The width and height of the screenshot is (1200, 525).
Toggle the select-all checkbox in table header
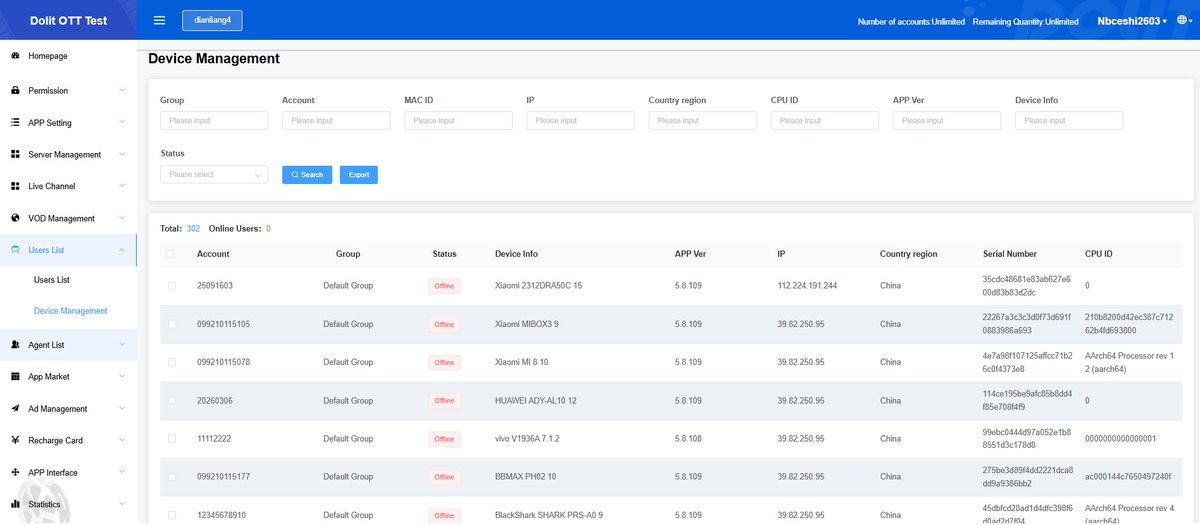click(171, 254)
